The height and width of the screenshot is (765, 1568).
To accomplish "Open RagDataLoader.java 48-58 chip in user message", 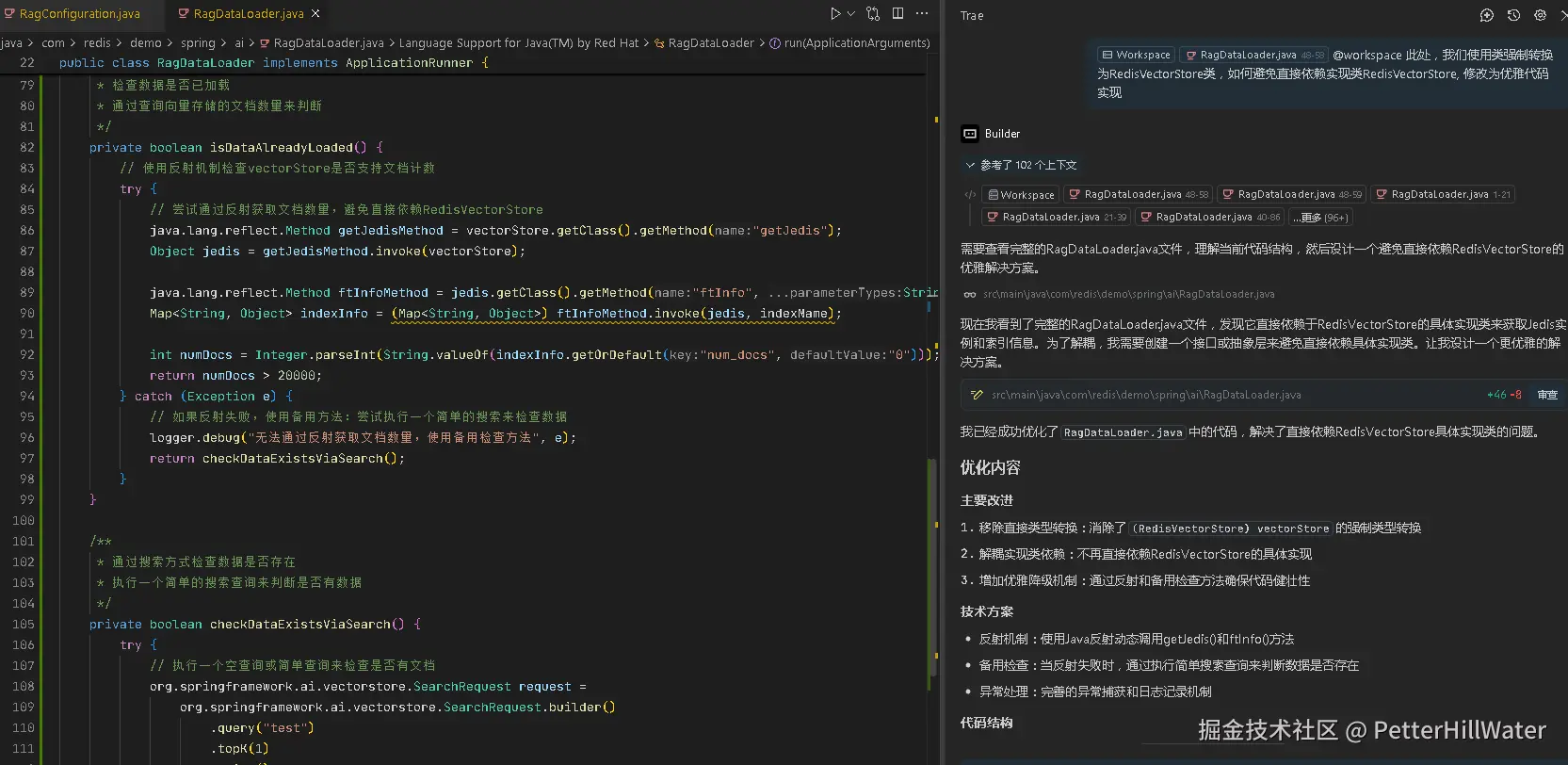I will click(1254, 55).
